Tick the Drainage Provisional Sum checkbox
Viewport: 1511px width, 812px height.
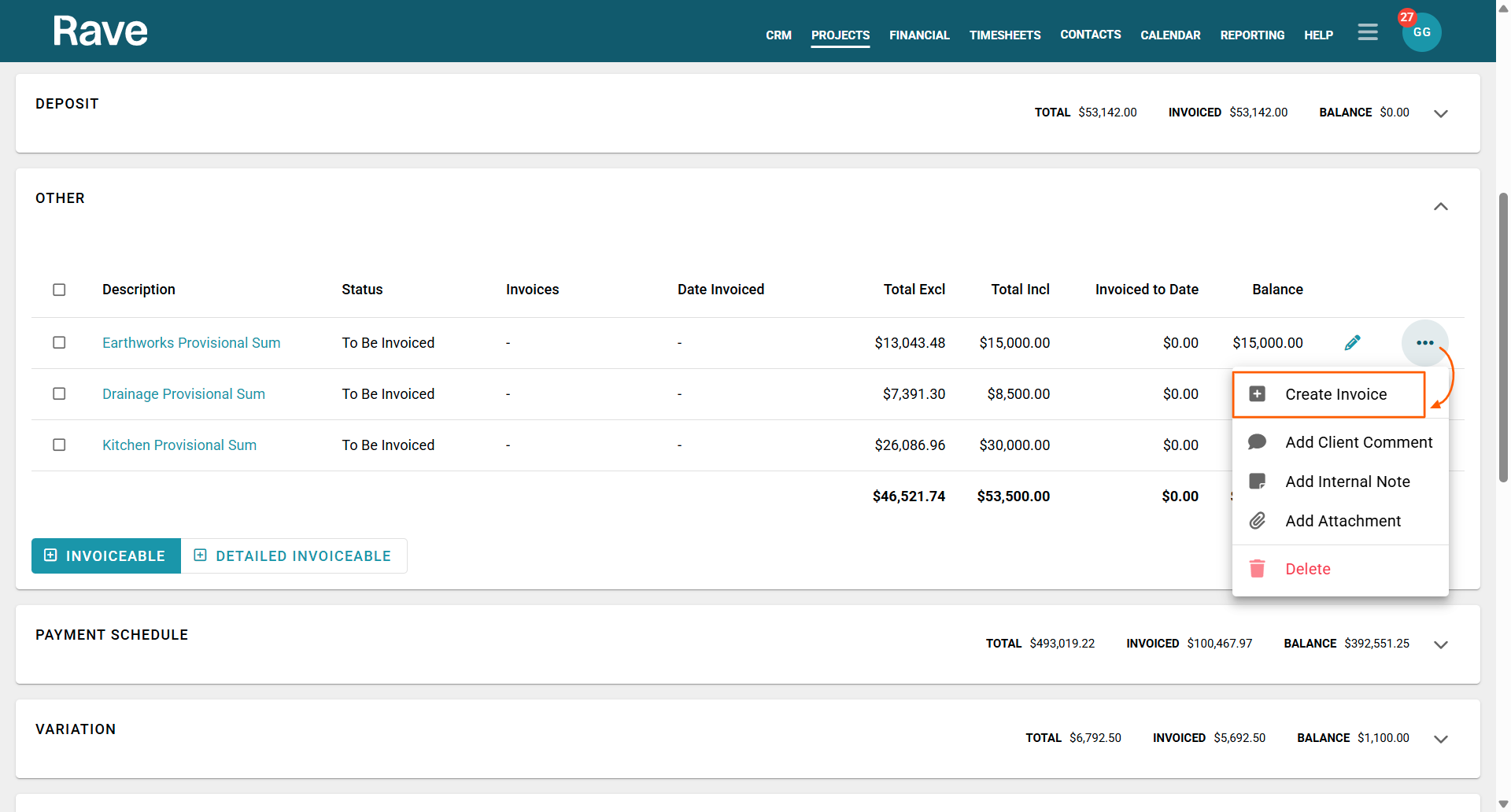pos(59,394)
